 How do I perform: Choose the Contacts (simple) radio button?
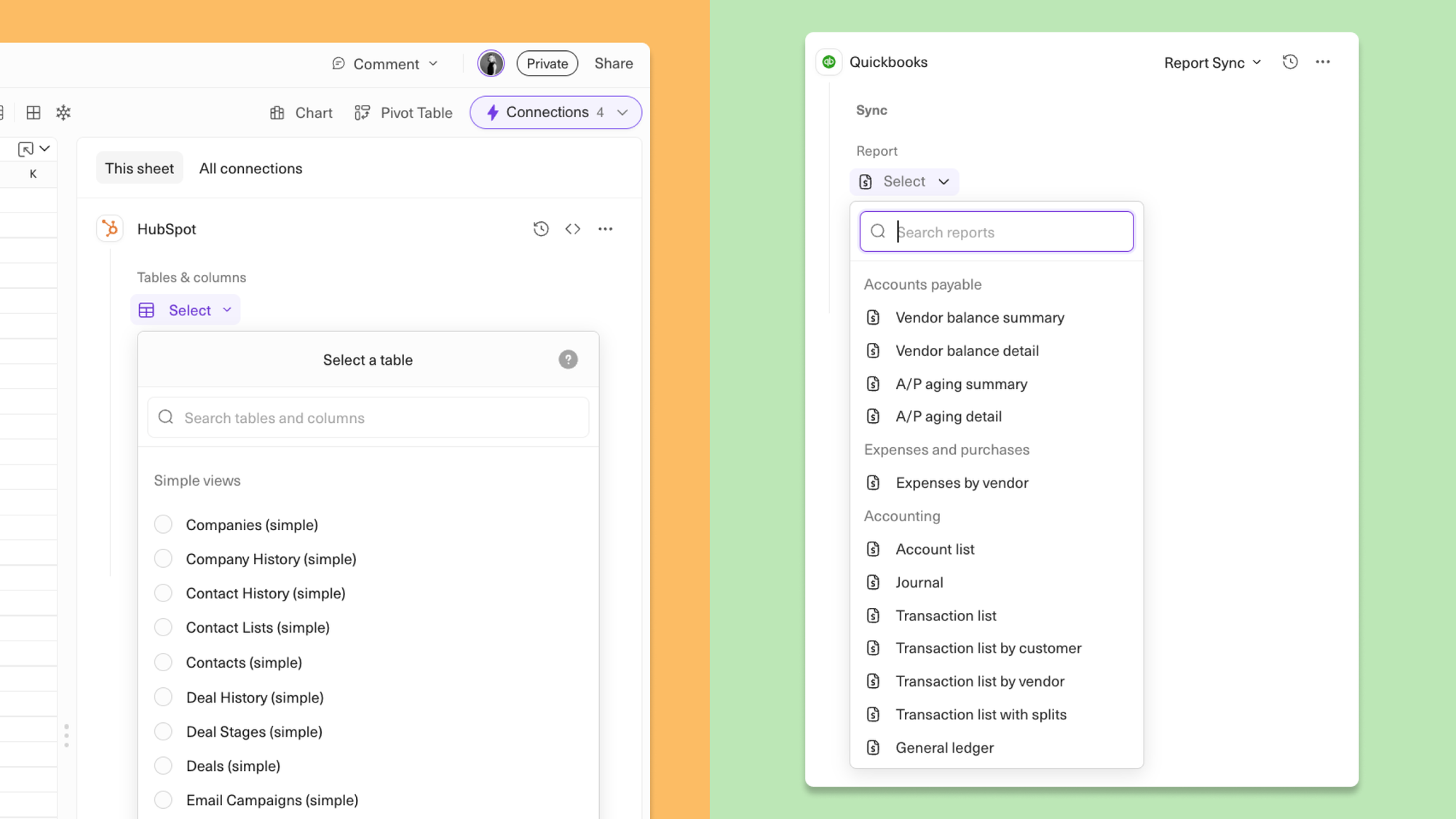[164, 662]
